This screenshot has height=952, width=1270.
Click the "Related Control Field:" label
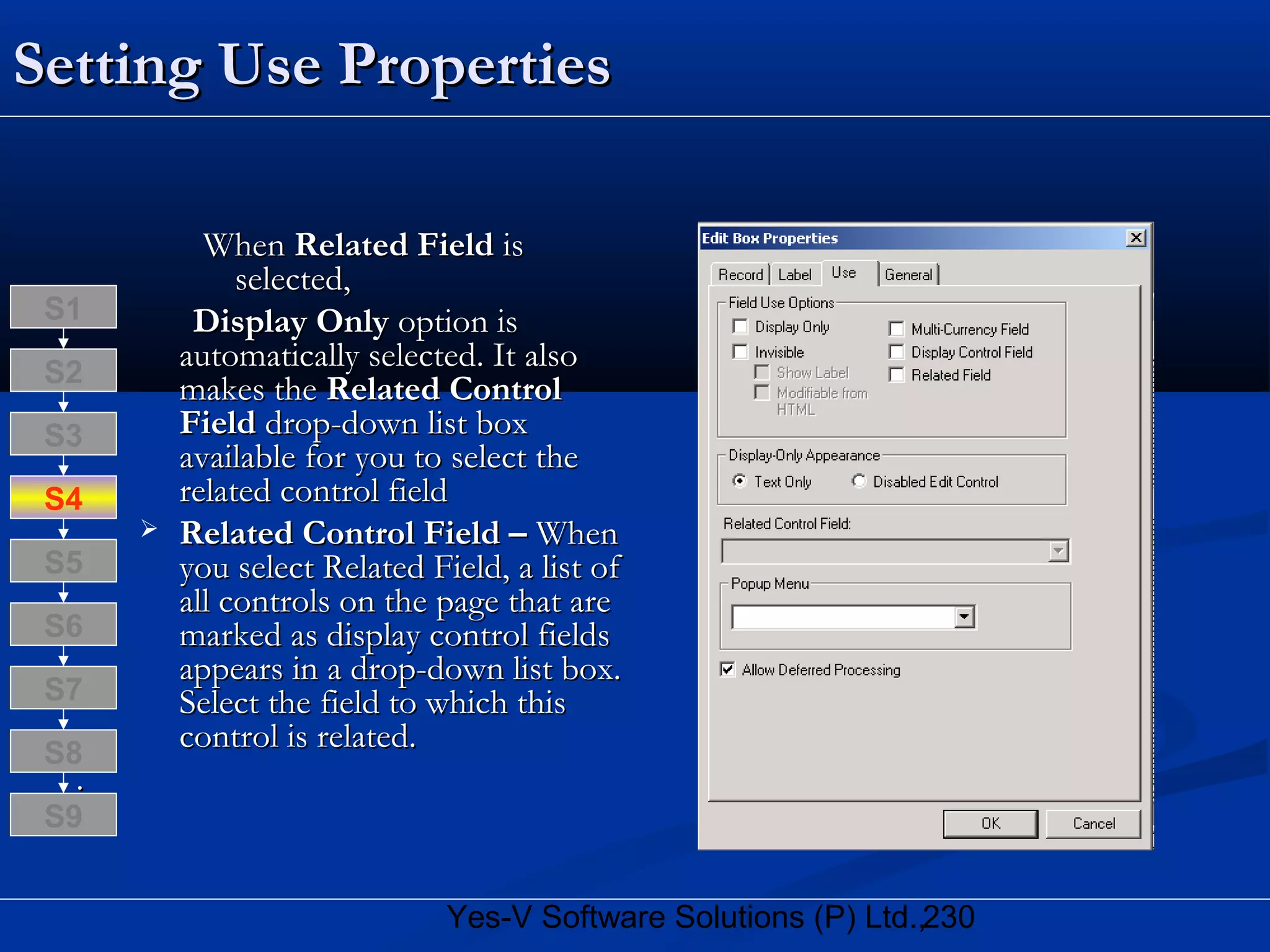787,524
